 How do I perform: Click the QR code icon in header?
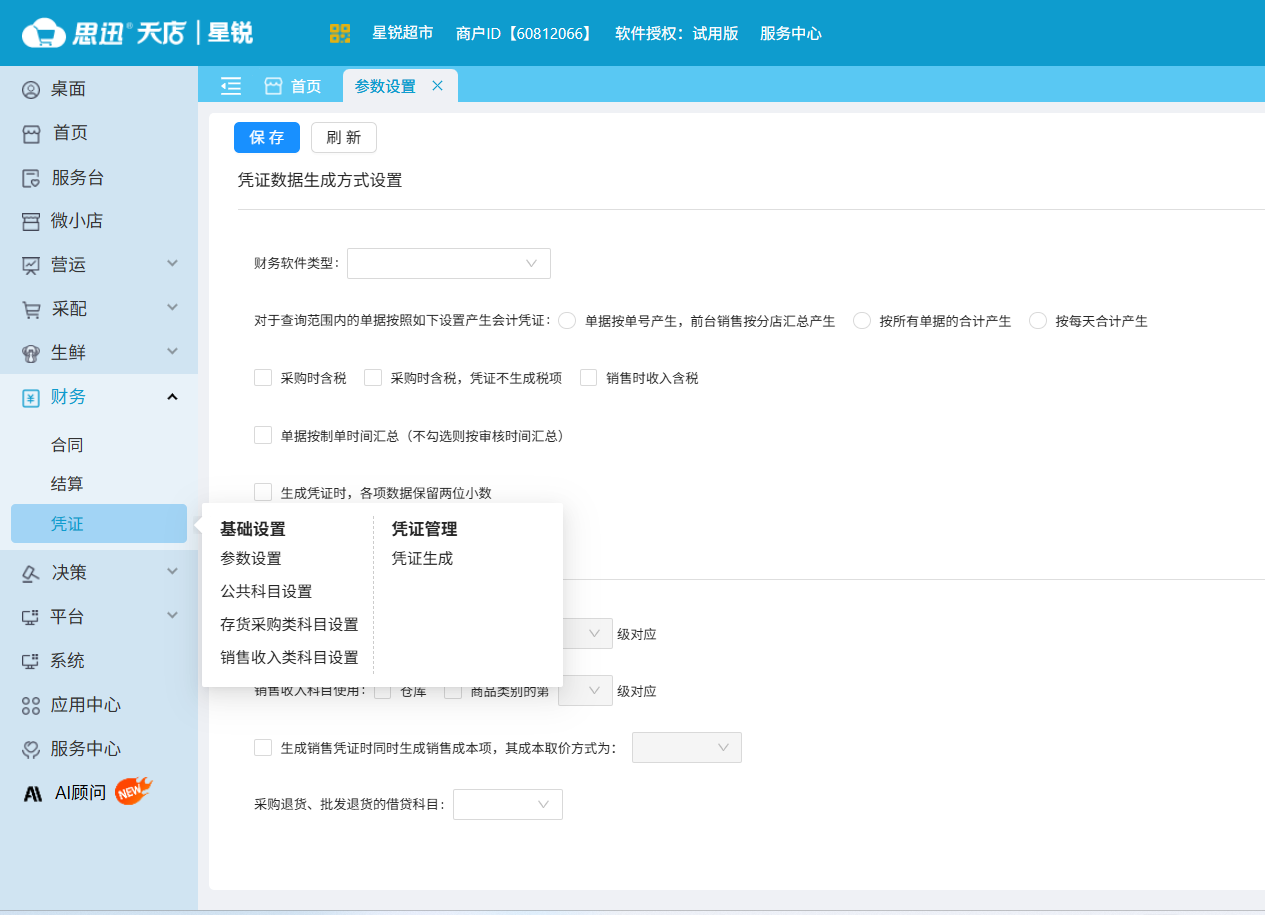click(340, 33)
